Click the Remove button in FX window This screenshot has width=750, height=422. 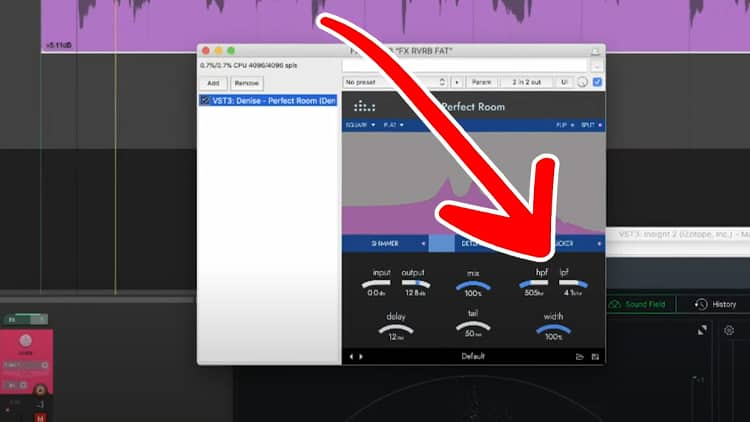pos(246,83)
